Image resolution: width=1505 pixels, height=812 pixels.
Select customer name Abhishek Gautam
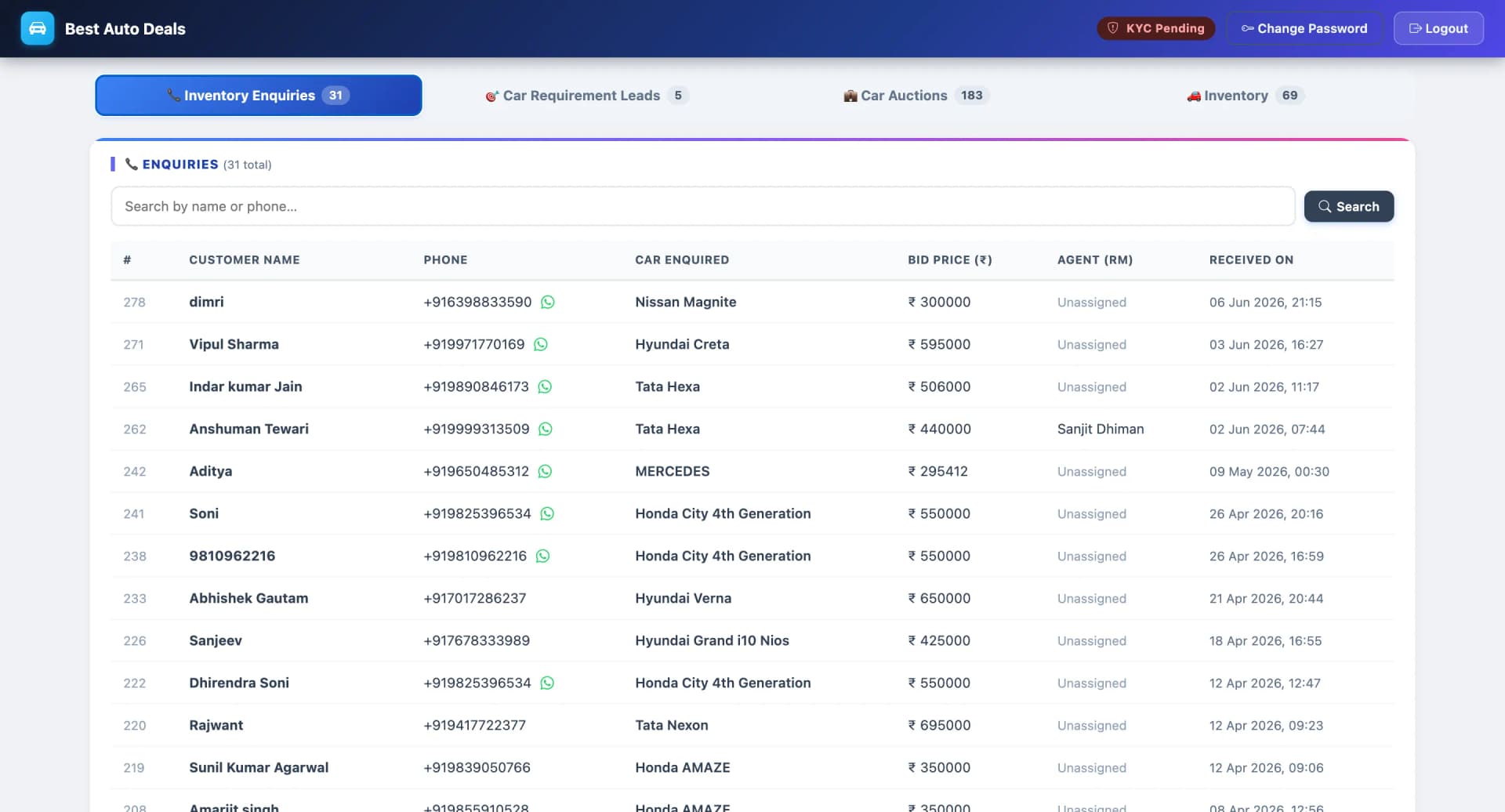tap(248, 598)
